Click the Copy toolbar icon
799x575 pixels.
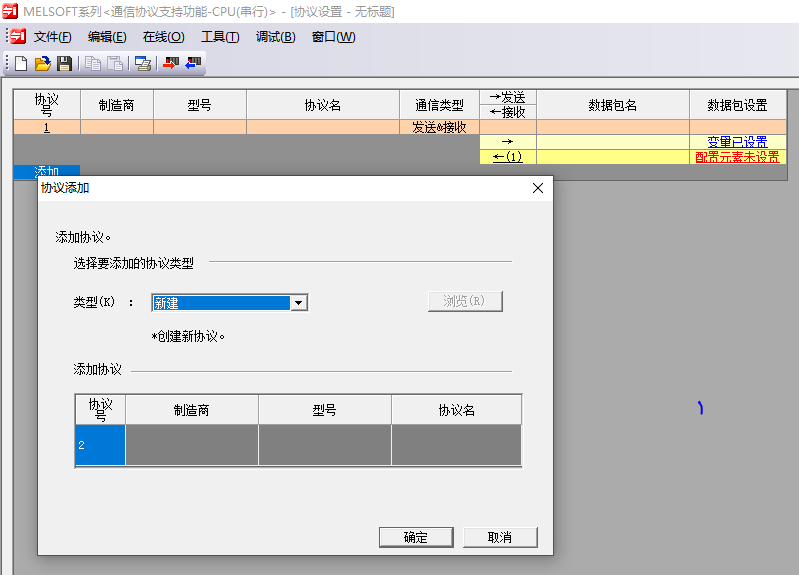93,64
